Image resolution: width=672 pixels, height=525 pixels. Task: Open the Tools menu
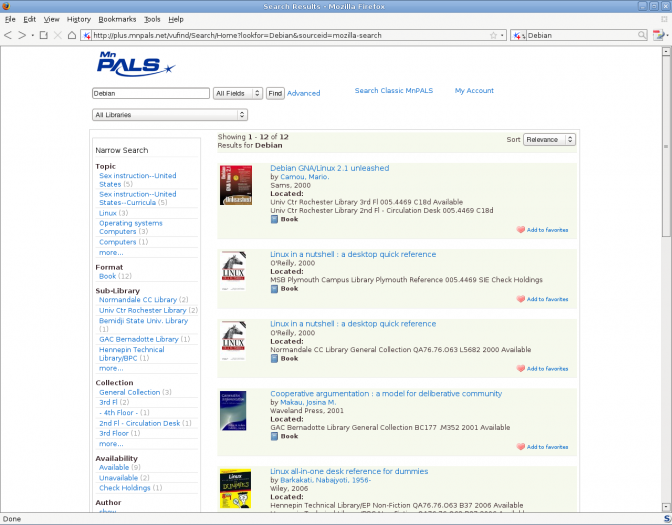[x=152, y=19]
